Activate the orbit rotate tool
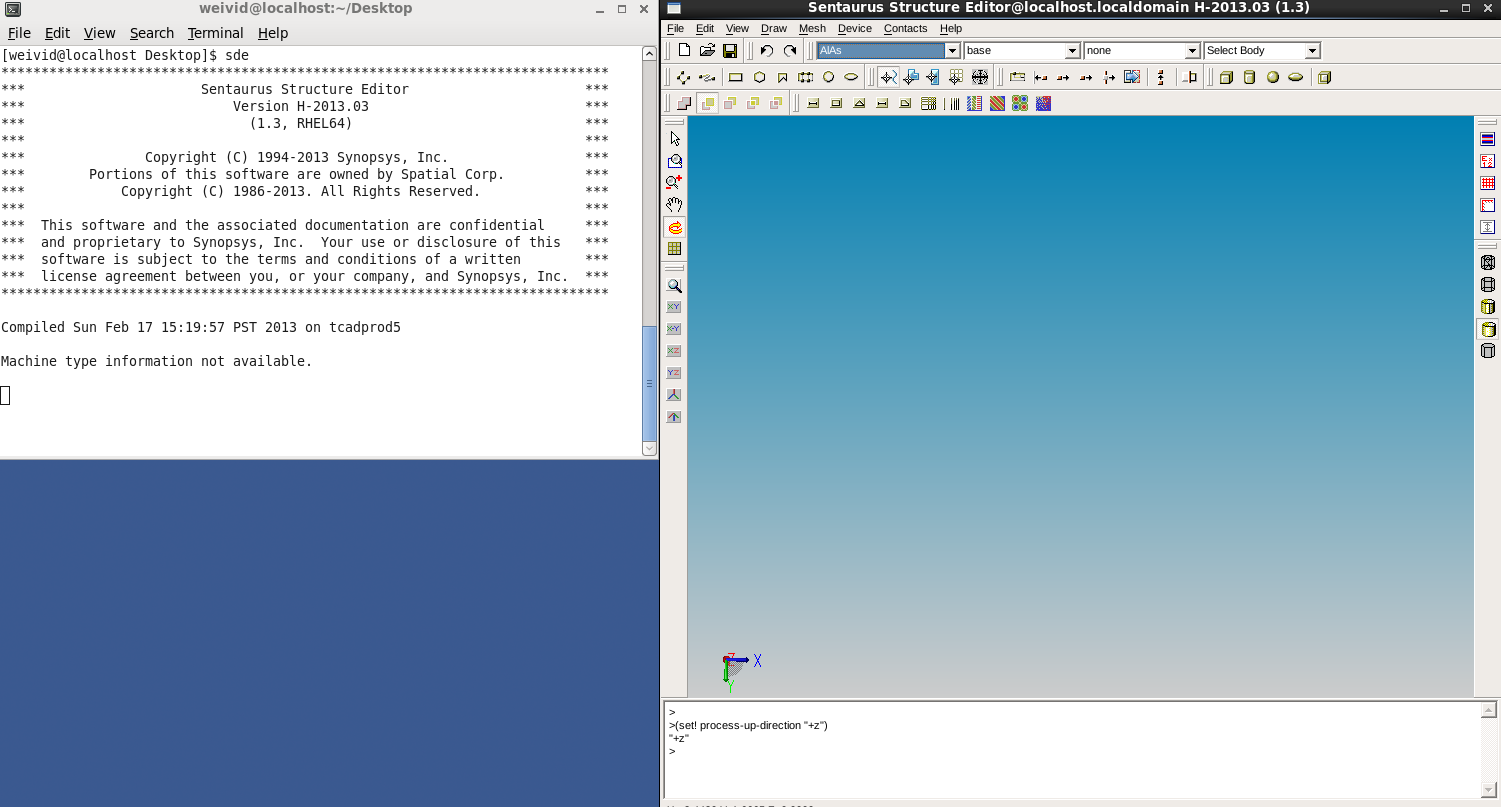Screen dimensions: 1501x807 coord(674,227)
